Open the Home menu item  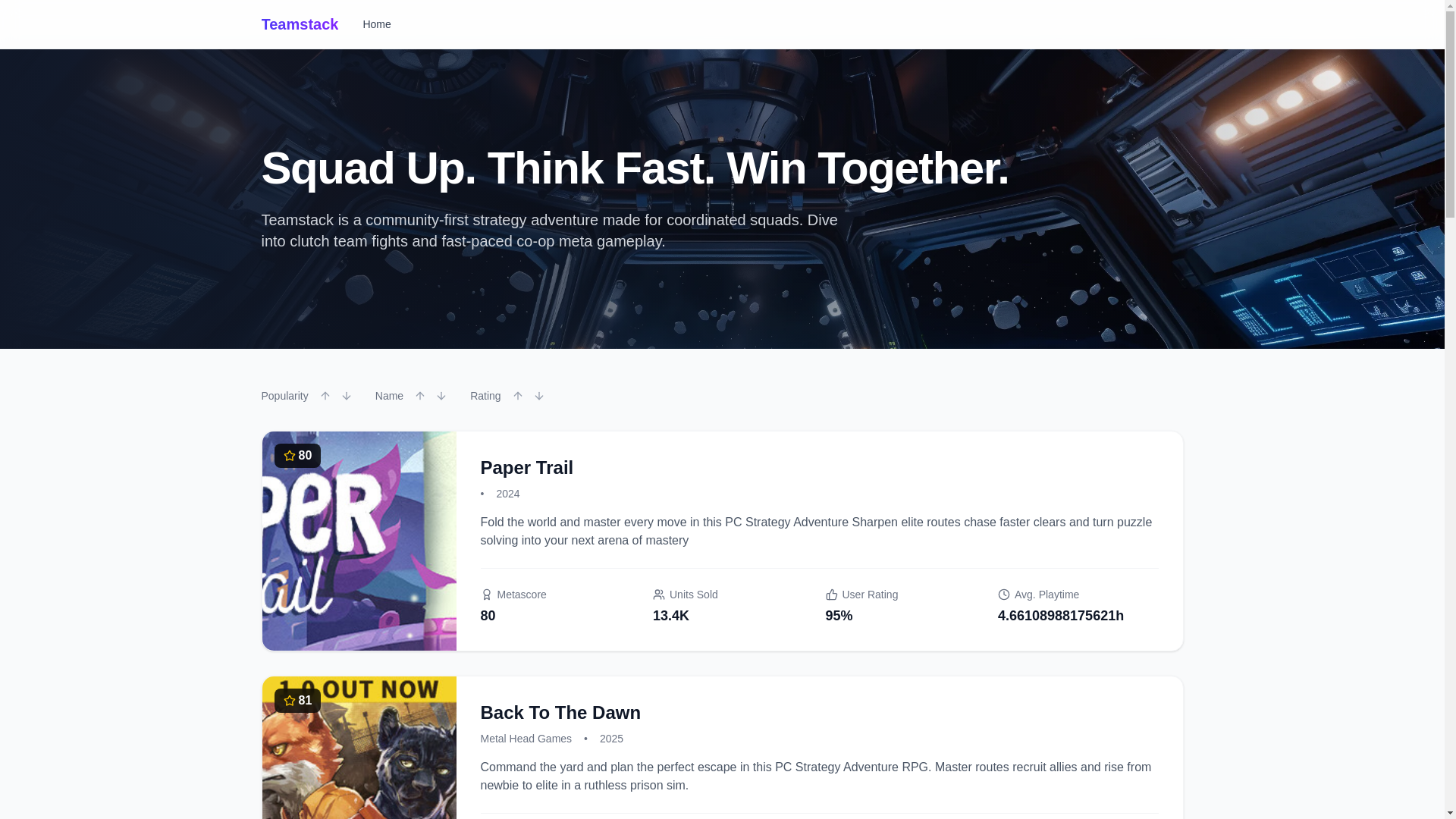click(x=377, y=24)
